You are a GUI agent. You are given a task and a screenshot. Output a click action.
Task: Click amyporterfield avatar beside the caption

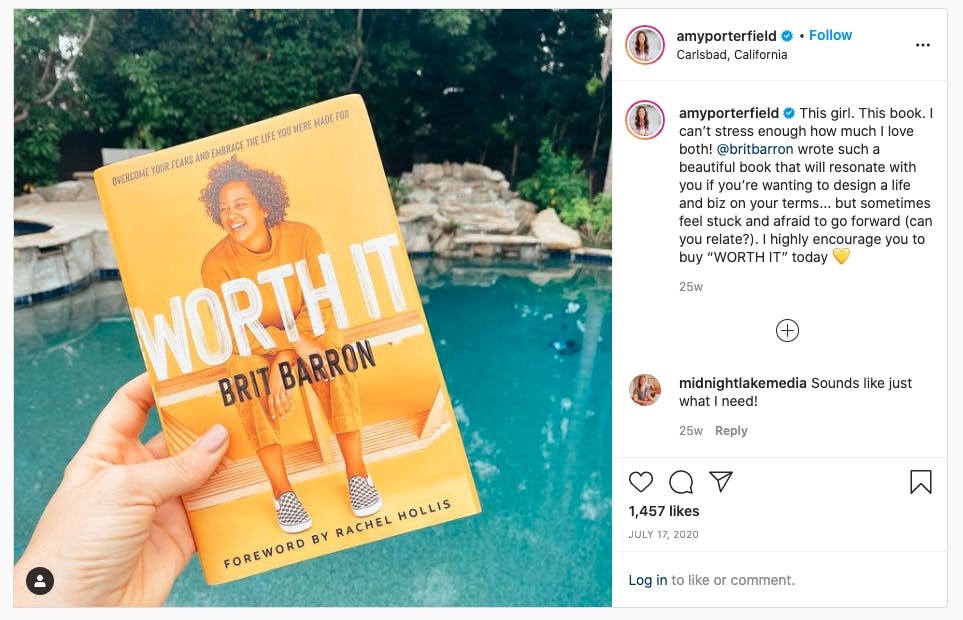pyautogui.click(x=645, y=120)
